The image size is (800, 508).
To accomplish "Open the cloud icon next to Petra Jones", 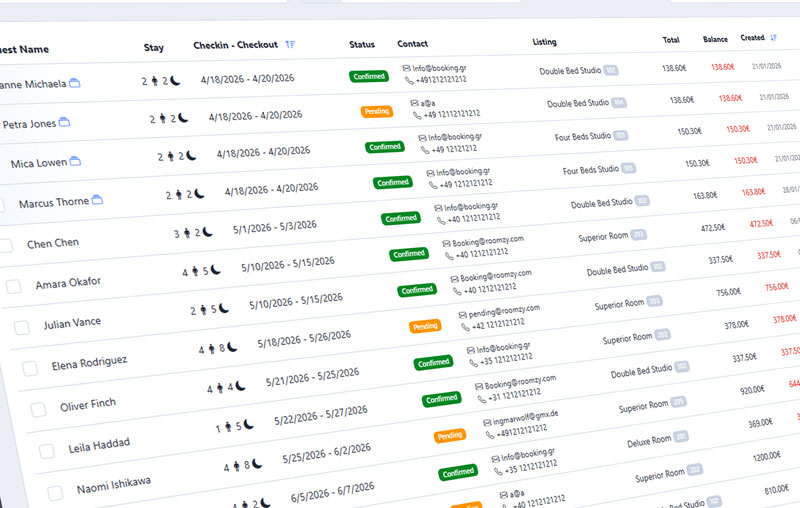I will 64,122.
